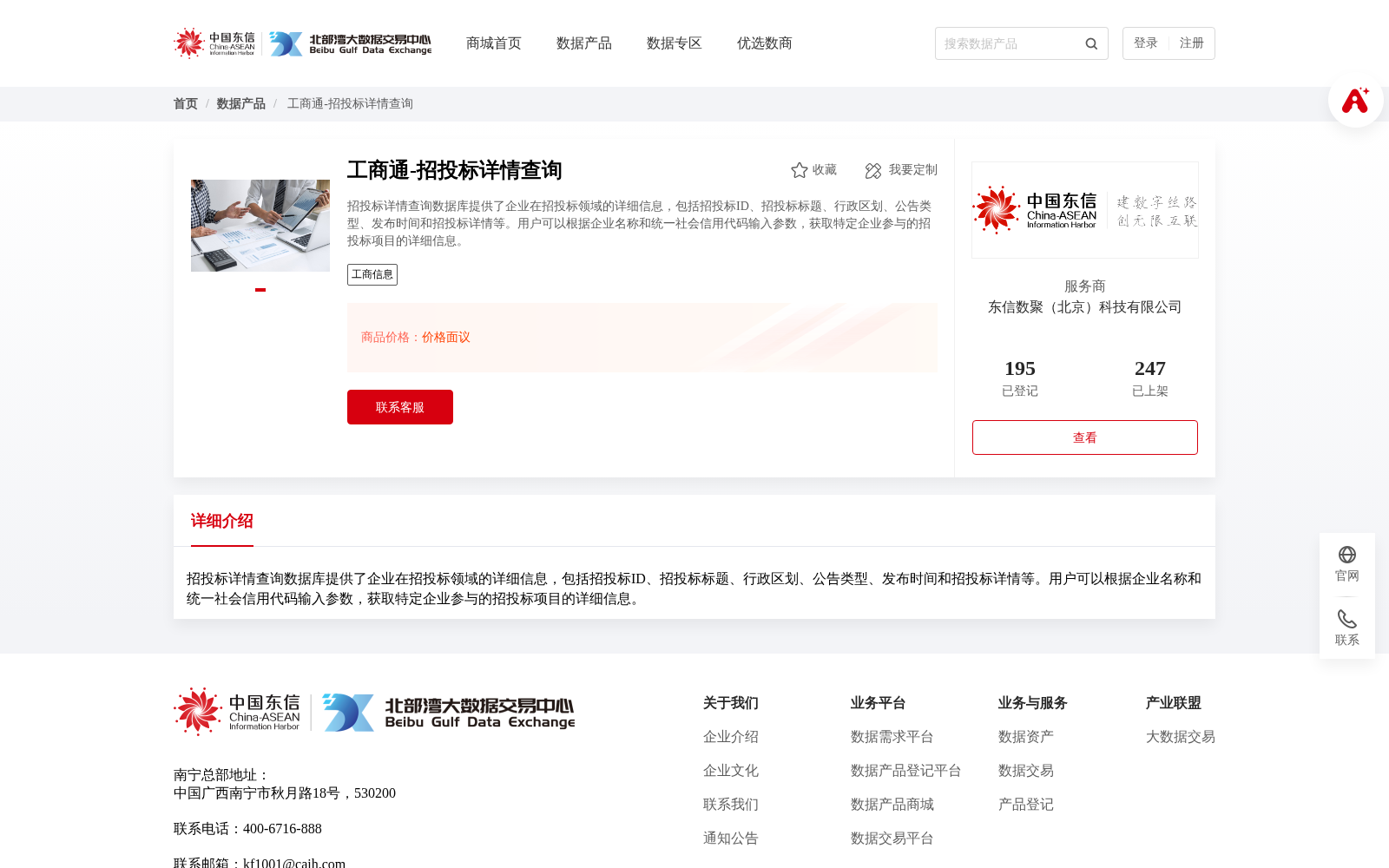Open footer link 数据产品登记平台
1389x868 pixels.
point(906,771)
